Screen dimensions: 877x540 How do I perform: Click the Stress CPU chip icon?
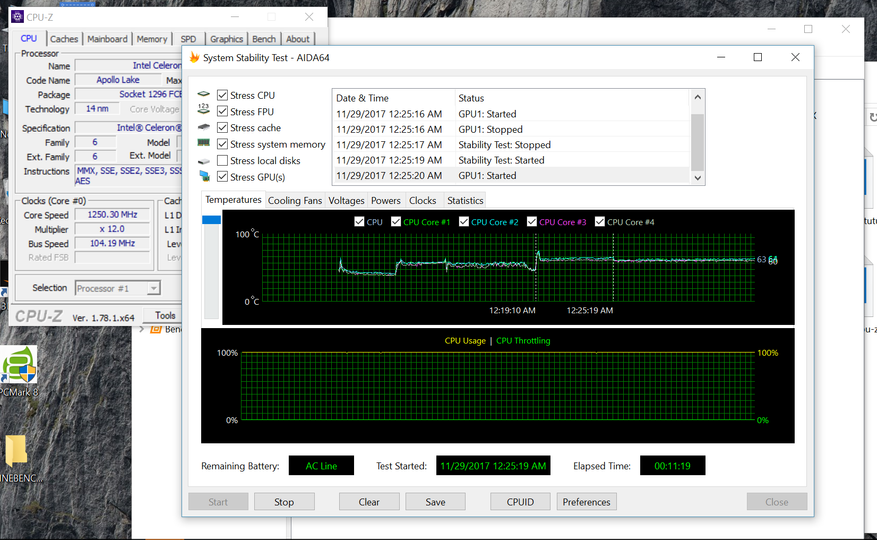204,95
